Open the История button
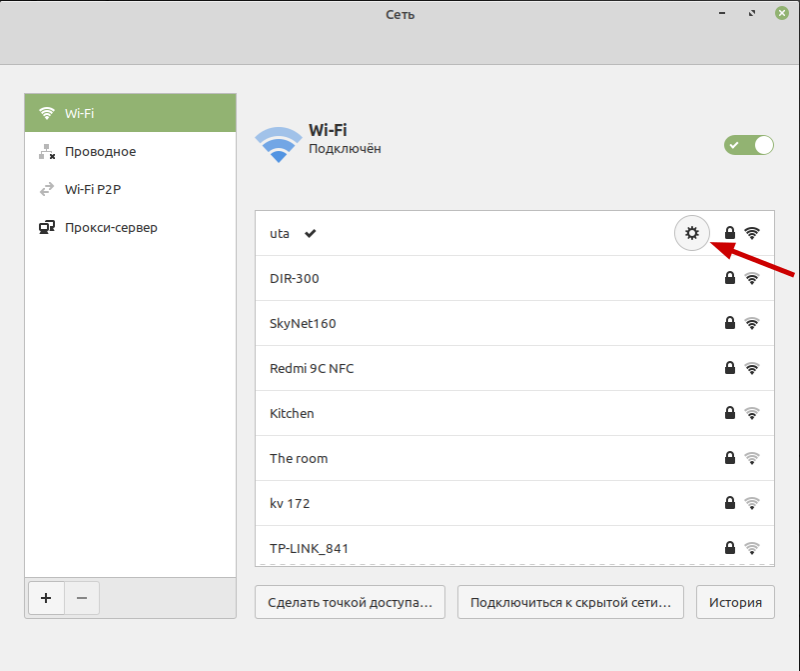 click(x=735, y=603)
